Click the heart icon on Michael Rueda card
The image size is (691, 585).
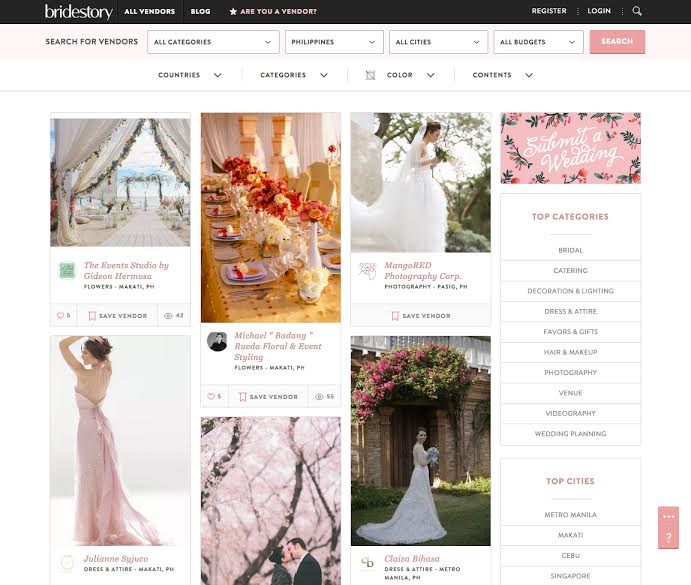coord(211,396)
